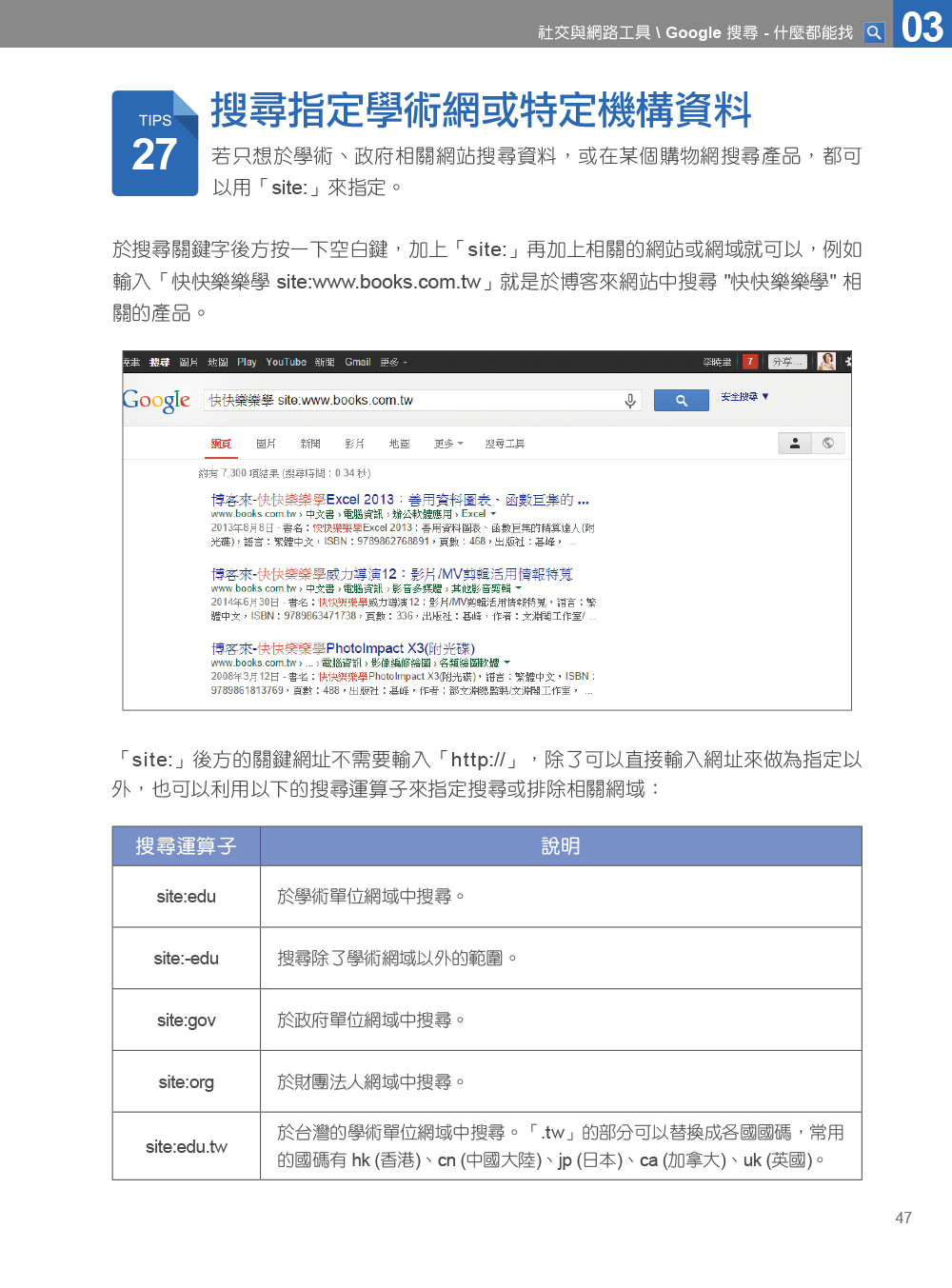
Task: Open 地圖 in the black top bar
Action: pyautogui.click(x=218, y=363)
